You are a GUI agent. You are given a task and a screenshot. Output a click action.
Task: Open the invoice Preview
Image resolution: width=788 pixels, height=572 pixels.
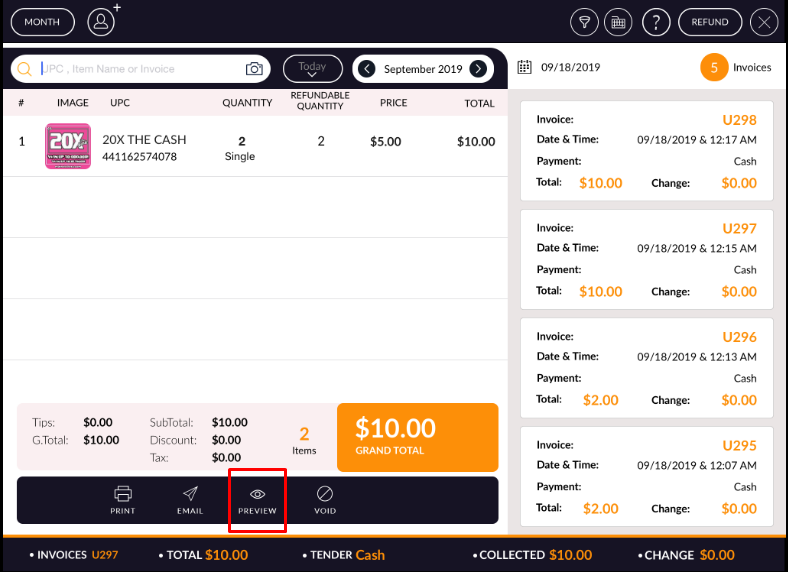(257, 499)
